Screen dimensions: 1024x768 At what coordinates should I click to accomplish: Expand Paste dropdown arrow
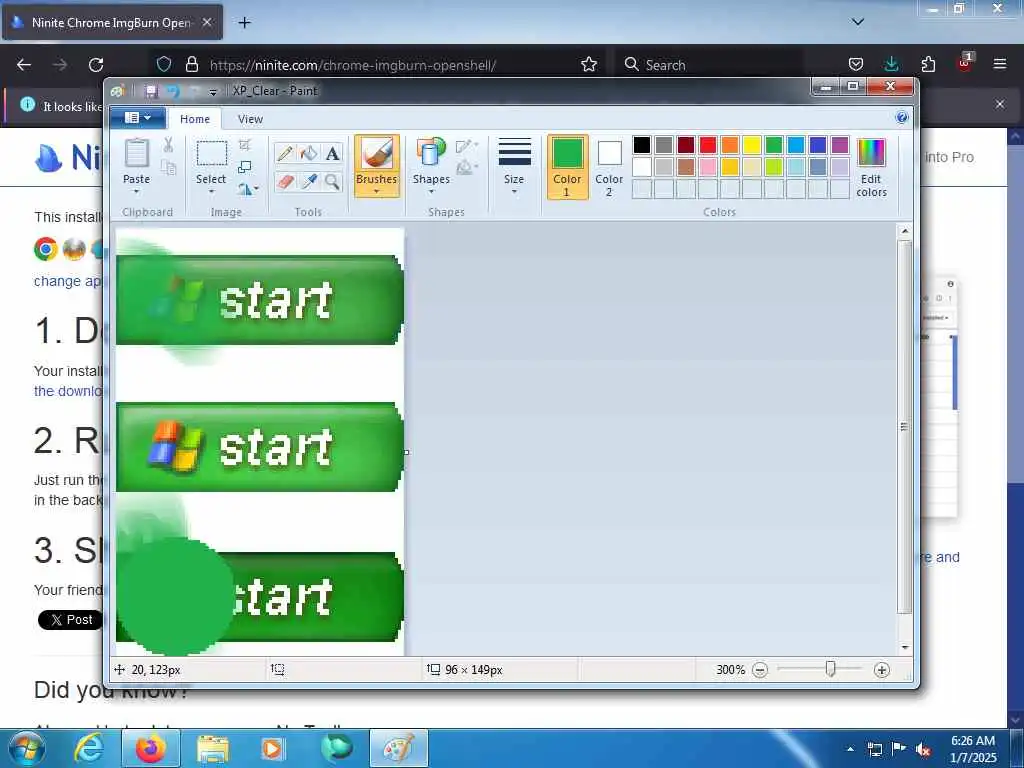[136, 191]
